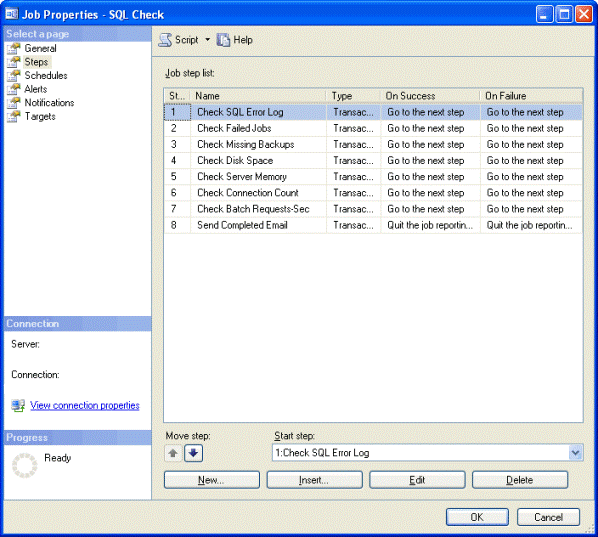The height and width of the screenshot is (537, 598).
Task: Click the progress spinner indicator
Action: [x=25, y=465]
